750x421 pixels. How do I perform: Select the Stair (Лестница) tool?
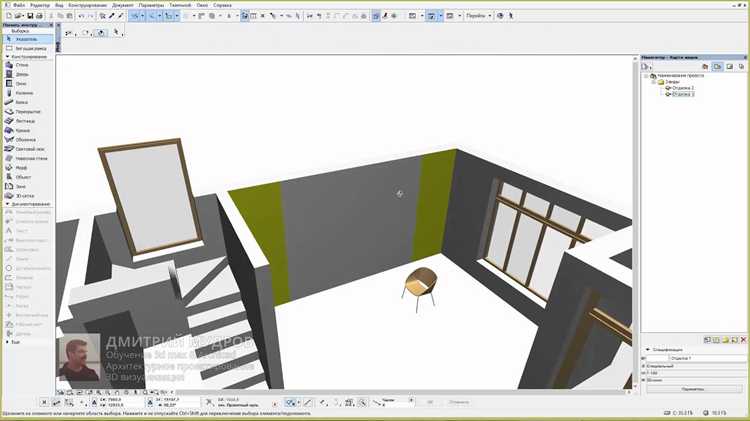28,121
